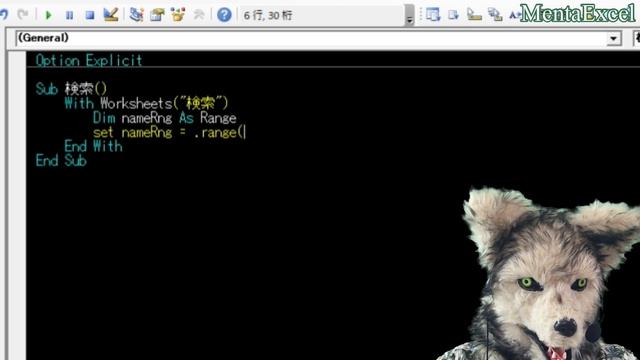Click the List Constants icon

click(453, 16)
